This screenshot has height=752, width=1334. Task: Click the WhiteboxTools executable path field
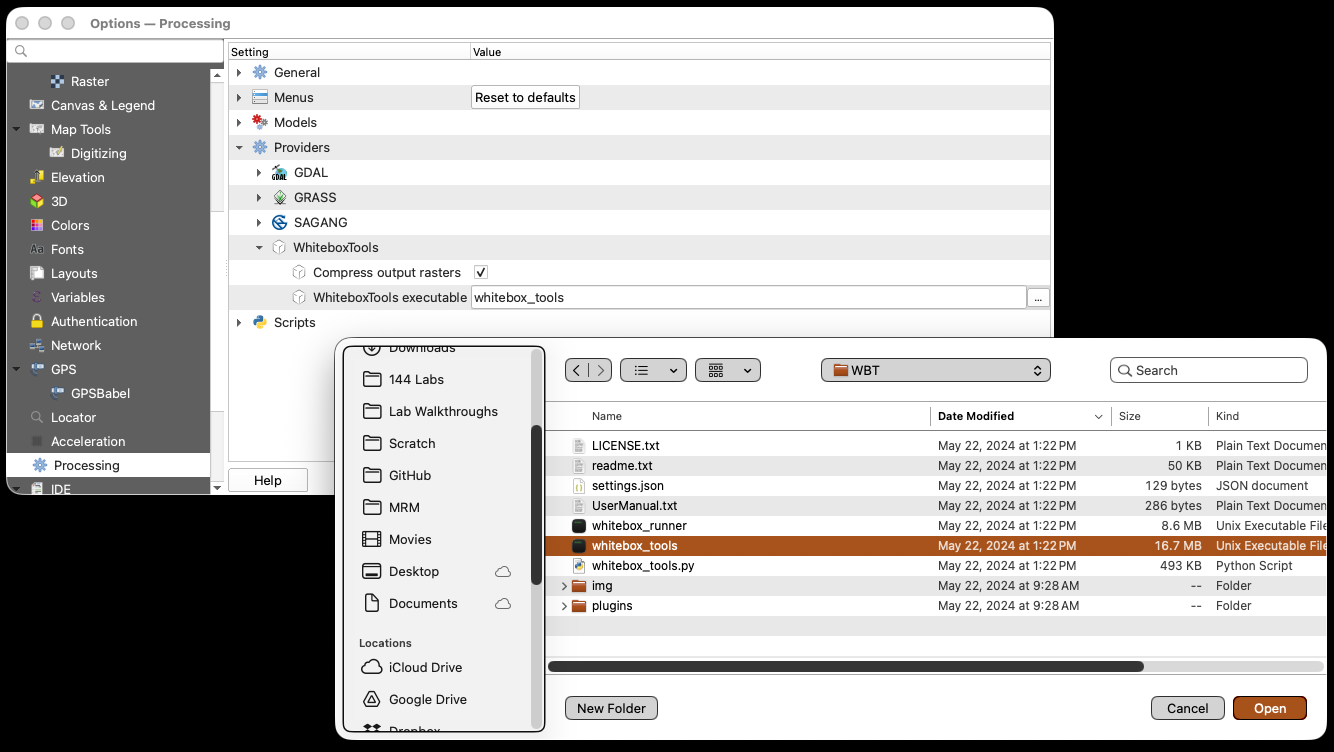point(748,297)
